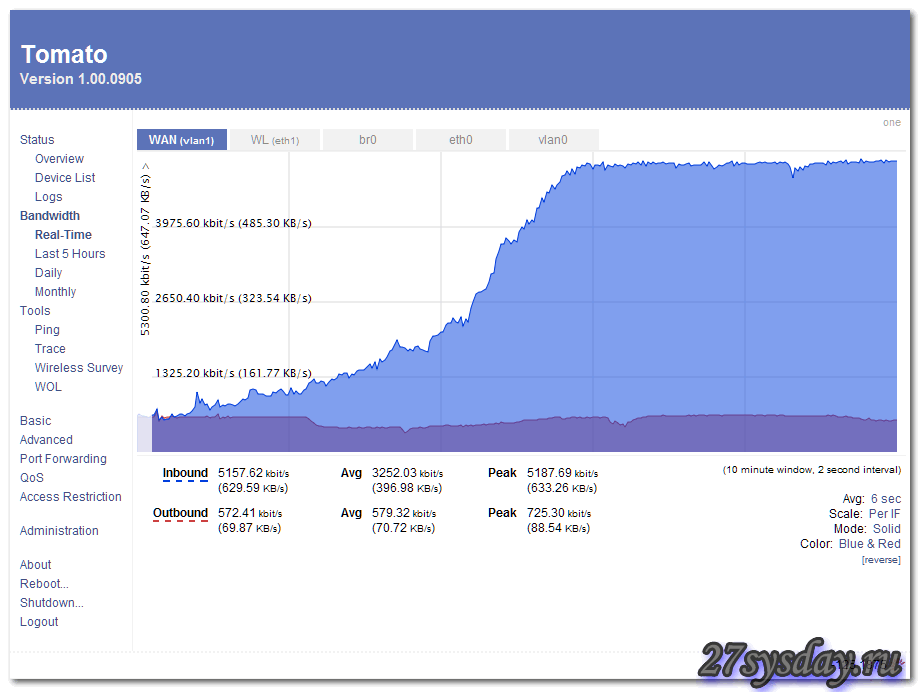View the Logs page
Screen dimensions: 921x692
(48, 197)
